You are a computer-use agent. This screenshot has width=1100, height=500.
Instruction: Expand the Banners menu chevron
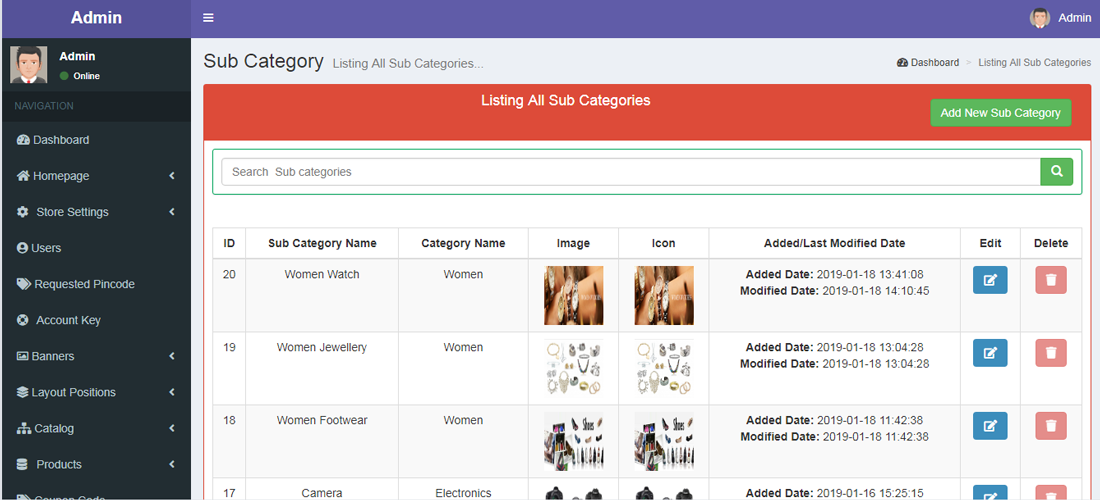coord(172,356)
